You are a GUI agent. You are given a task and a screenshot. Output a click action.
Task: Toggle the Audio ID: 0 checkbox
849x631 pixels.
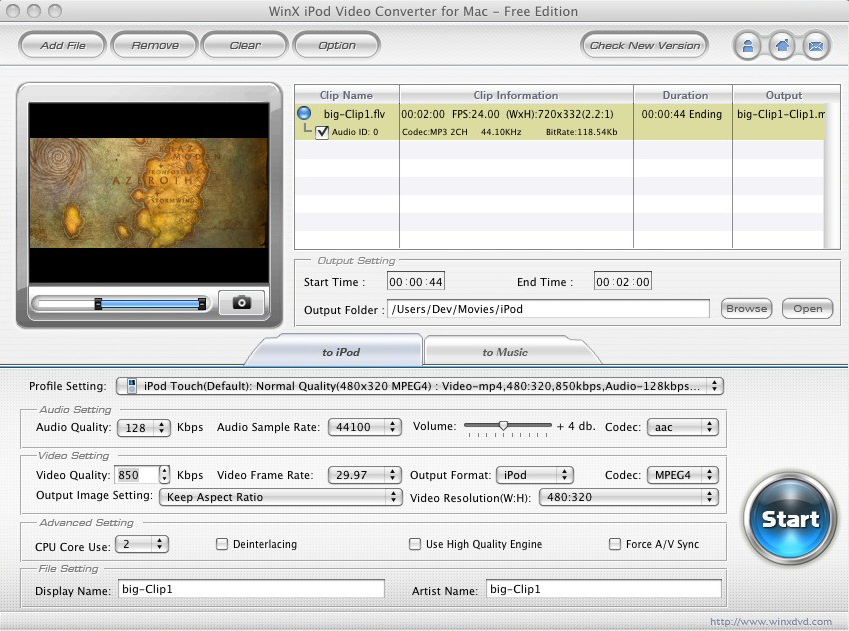(322, 132)
